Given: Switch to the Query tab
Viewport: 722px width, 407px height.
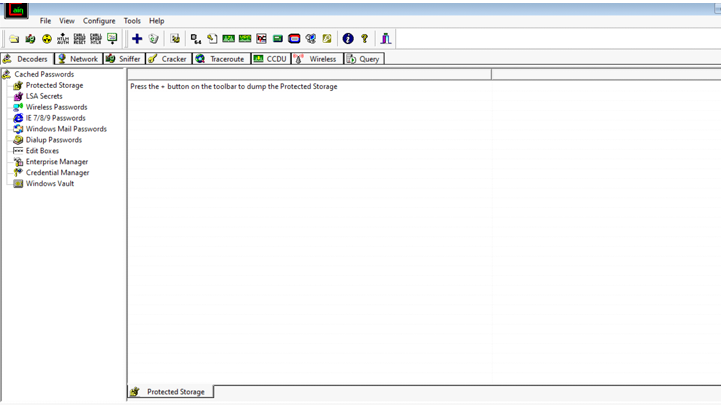Looking at the screenshot, I should click(x=364, y=59).
